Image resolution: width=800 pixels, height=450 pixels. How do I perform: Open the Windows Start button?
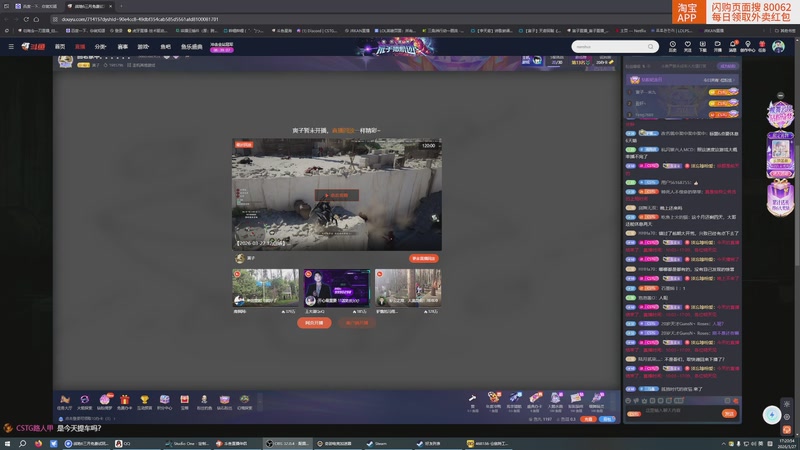(8, 443)
